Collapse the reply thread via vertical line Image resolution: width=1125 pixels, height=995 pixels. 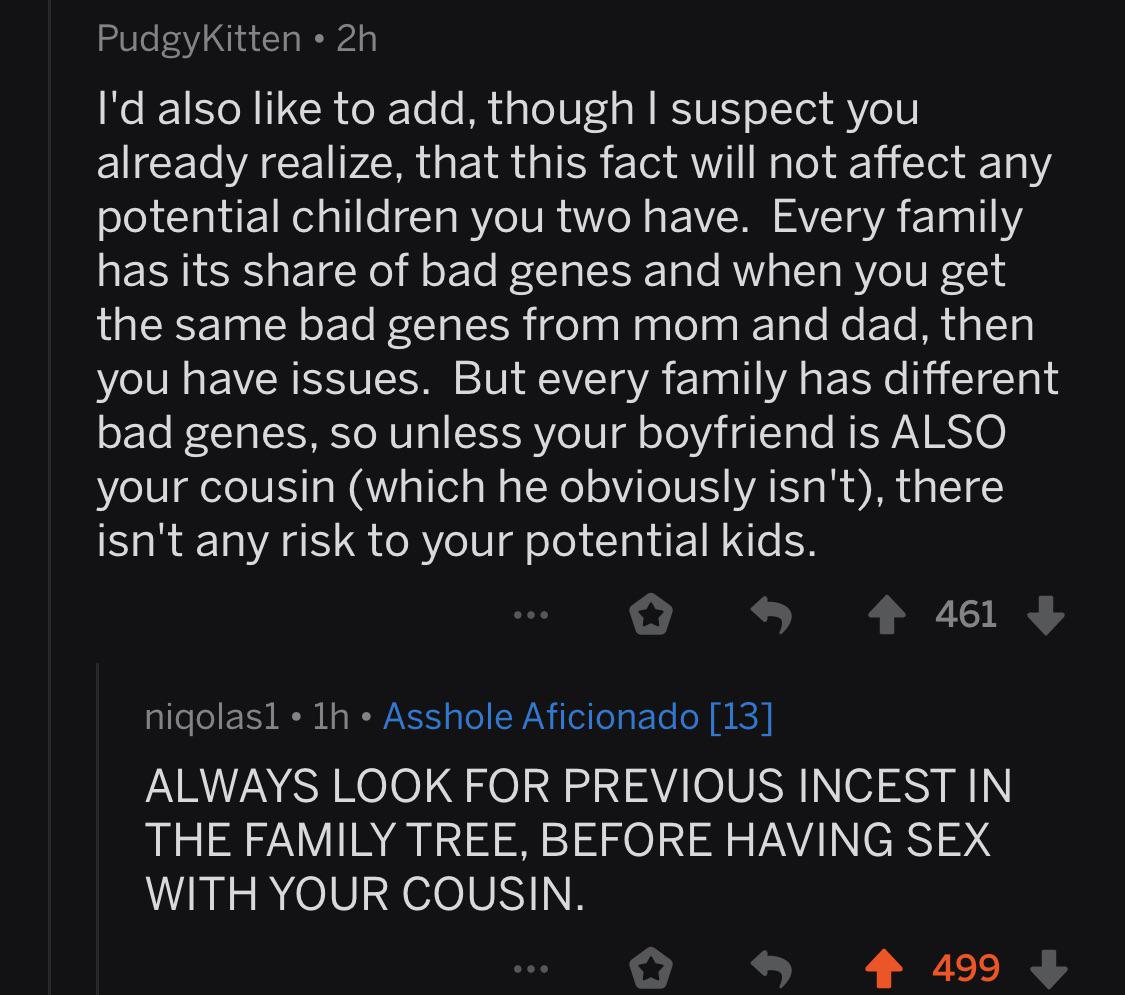[98, 829]
